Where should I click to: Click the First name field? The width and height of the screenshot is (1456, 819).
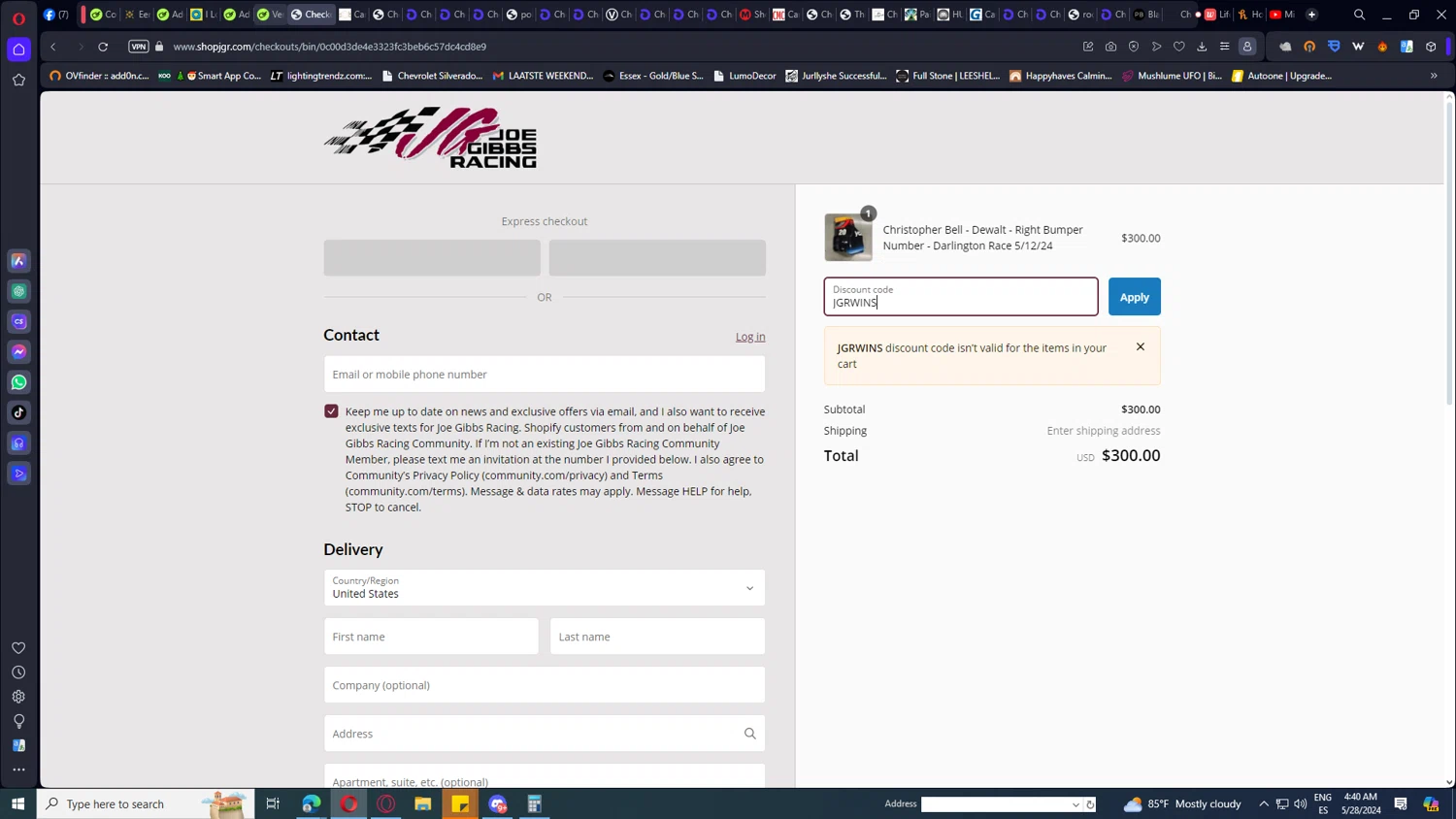pos(431,637)
